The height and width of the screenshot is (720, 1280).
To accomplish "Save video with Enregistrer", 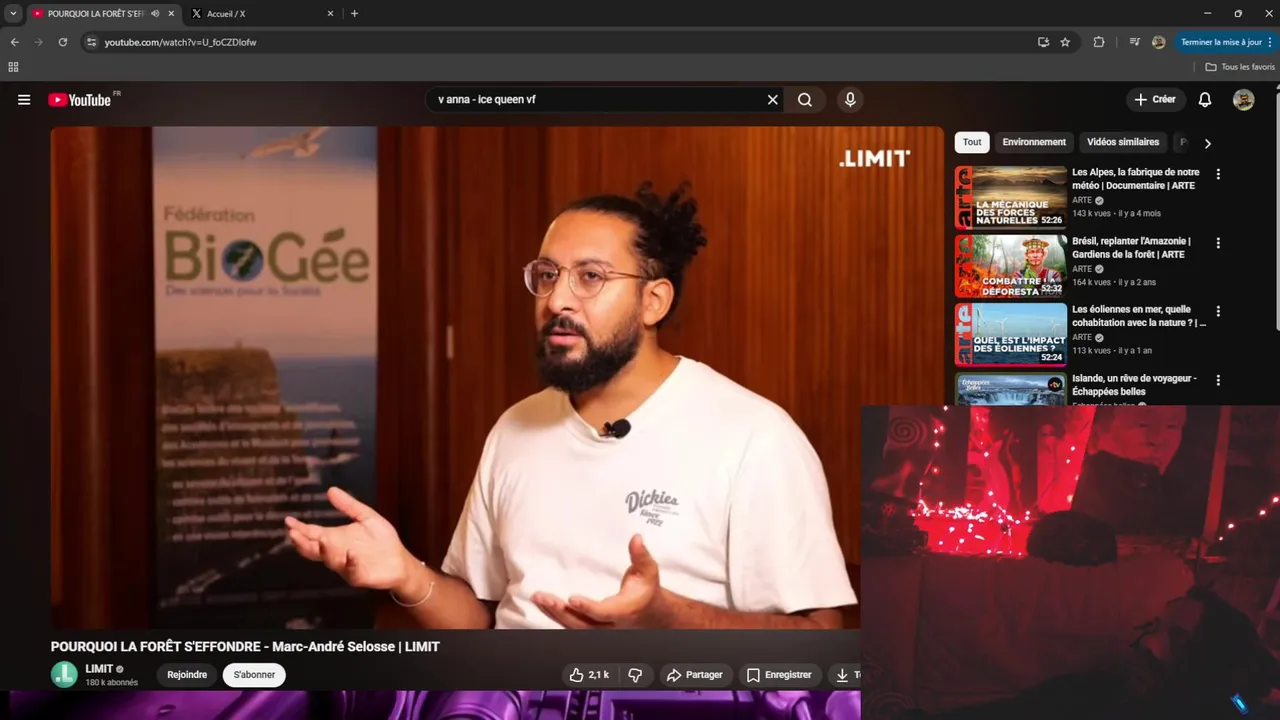I will [x=779, y=675].
